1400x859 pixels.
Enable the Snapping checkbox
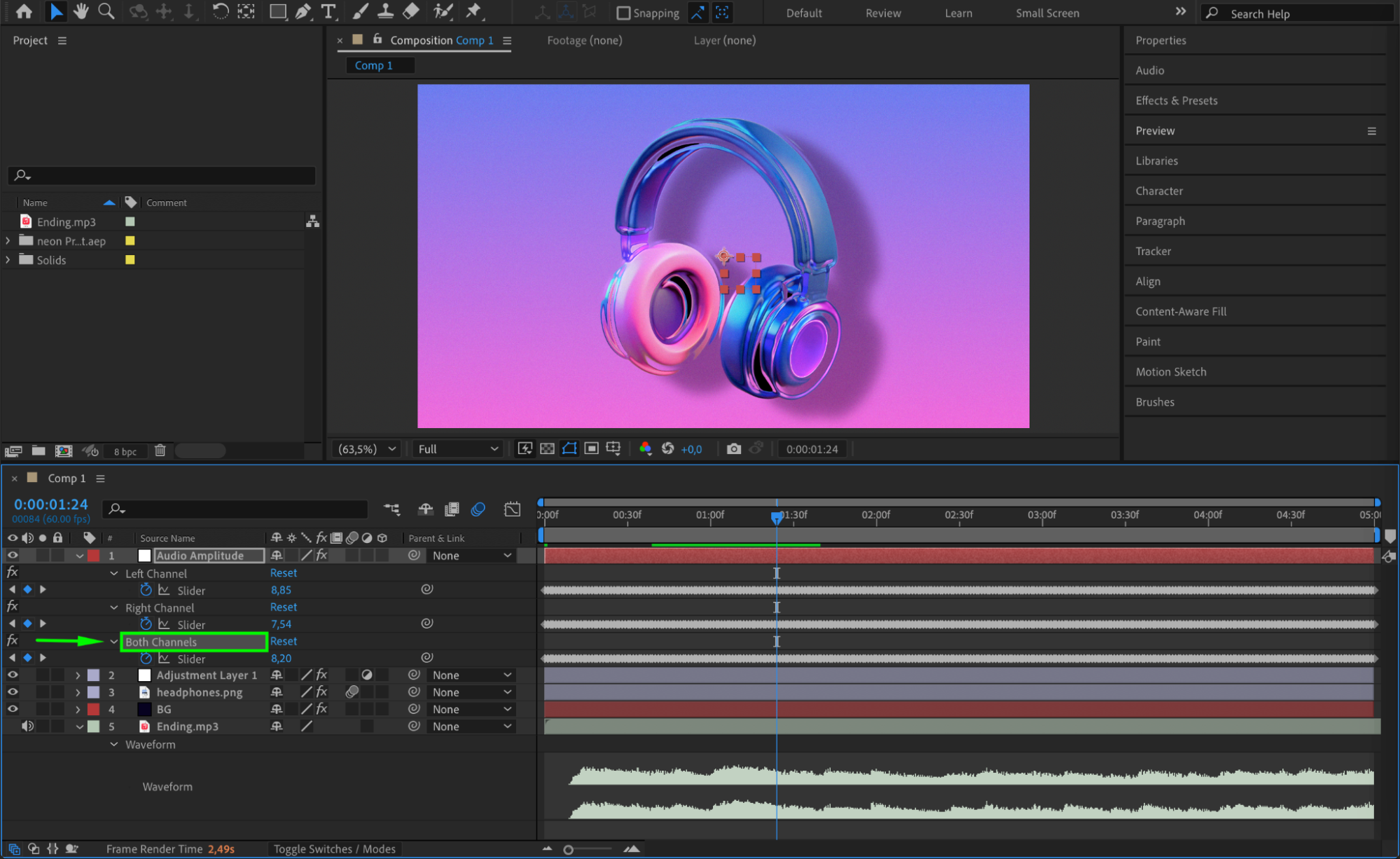pyautogui.click(x=623, y=13)
